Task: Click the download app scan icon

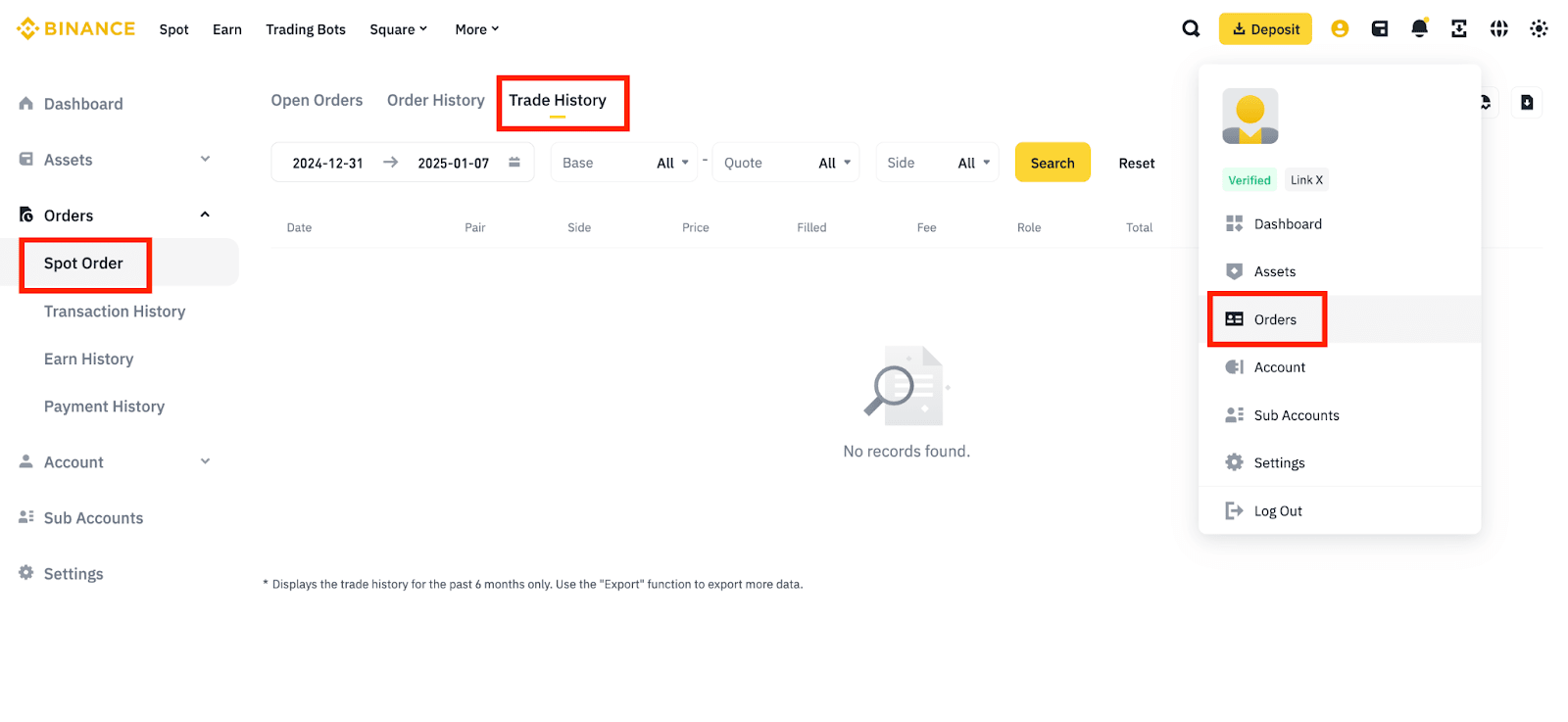Action: 1459,28
